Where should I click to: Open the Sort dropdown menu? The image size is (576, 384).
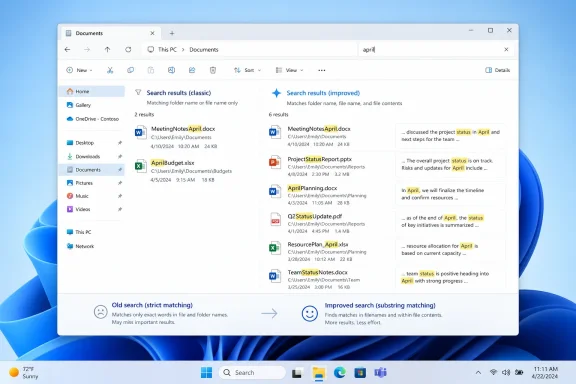248,70
